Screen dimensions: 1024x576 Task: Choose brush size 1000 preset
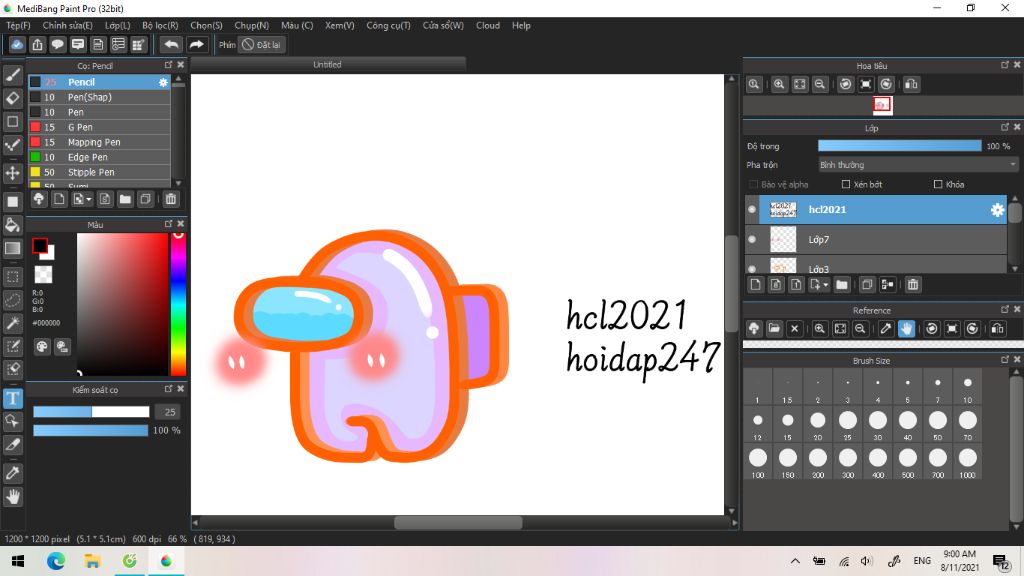tap(968, 462)
